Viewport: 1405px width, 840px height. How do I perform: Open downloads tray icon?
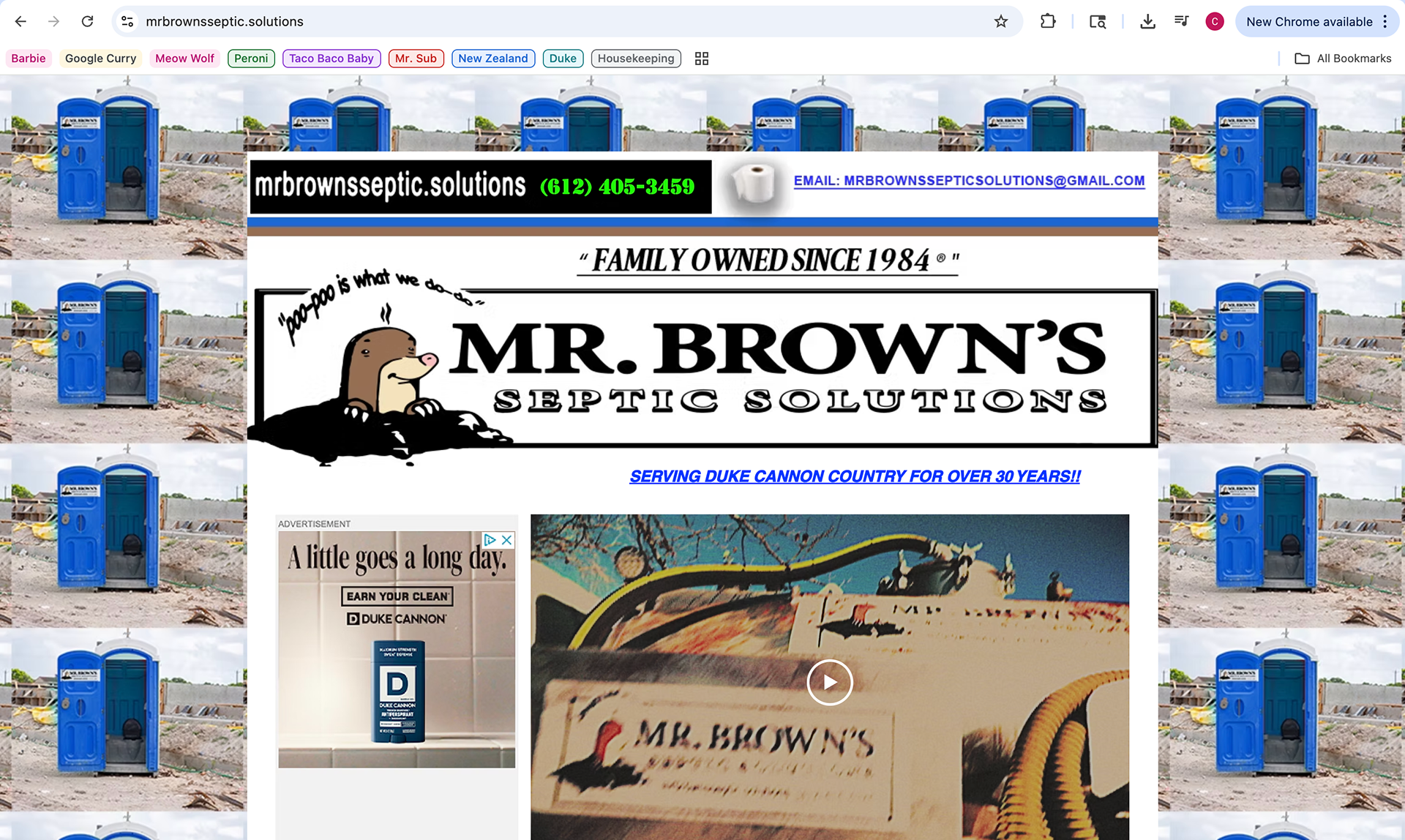tap(1147, 22)
